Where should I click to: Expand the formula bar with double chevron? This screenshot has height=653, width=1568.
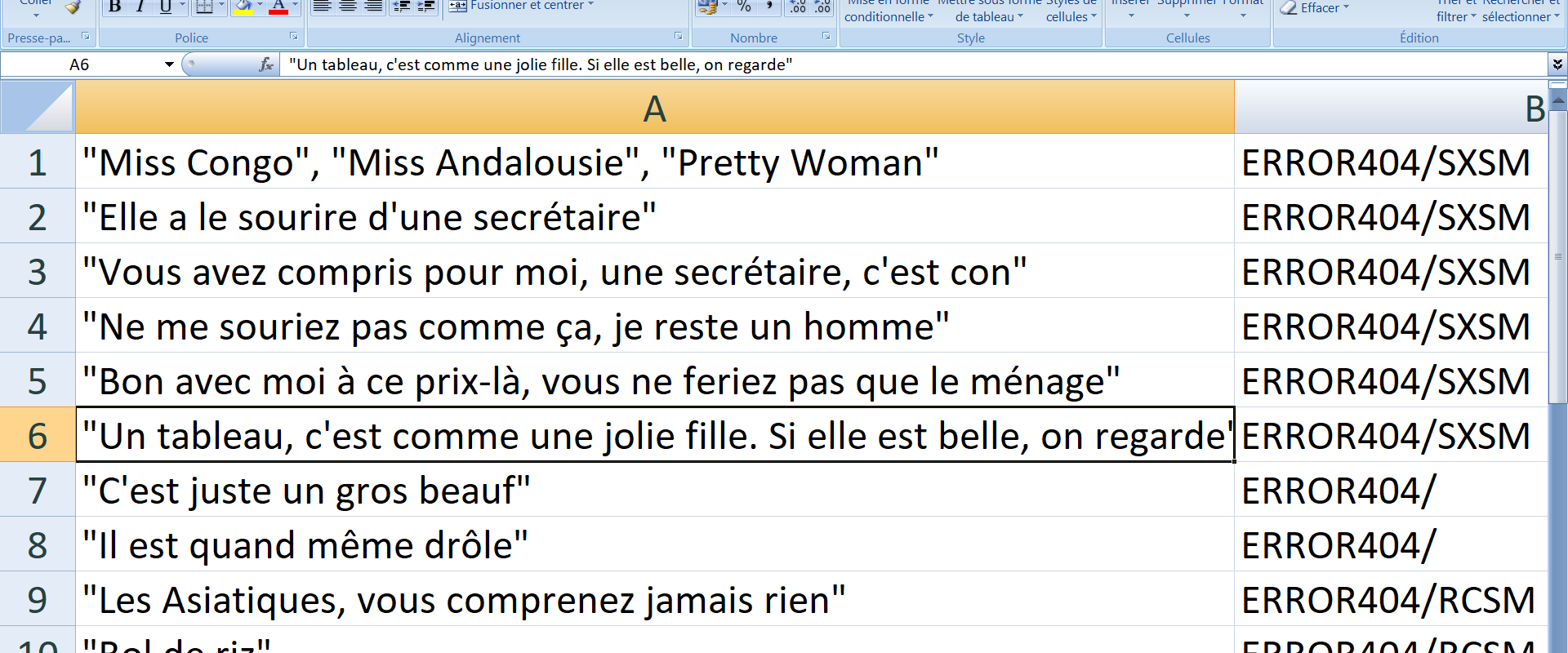click(1557, 64)
